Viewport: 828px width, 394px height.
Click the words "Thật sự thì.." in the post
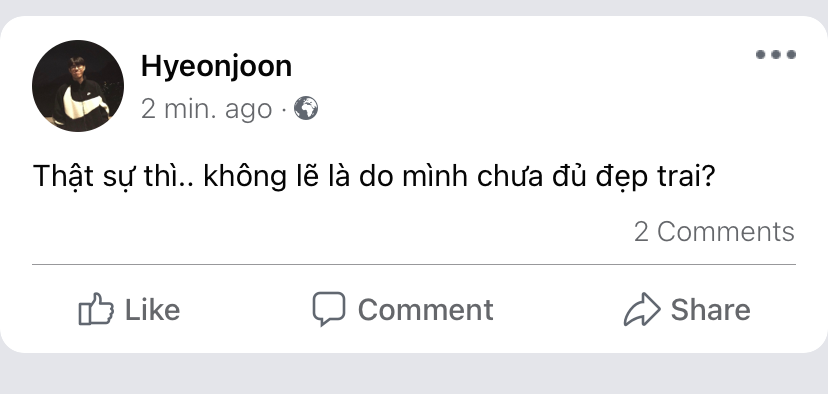pos(114,176)
